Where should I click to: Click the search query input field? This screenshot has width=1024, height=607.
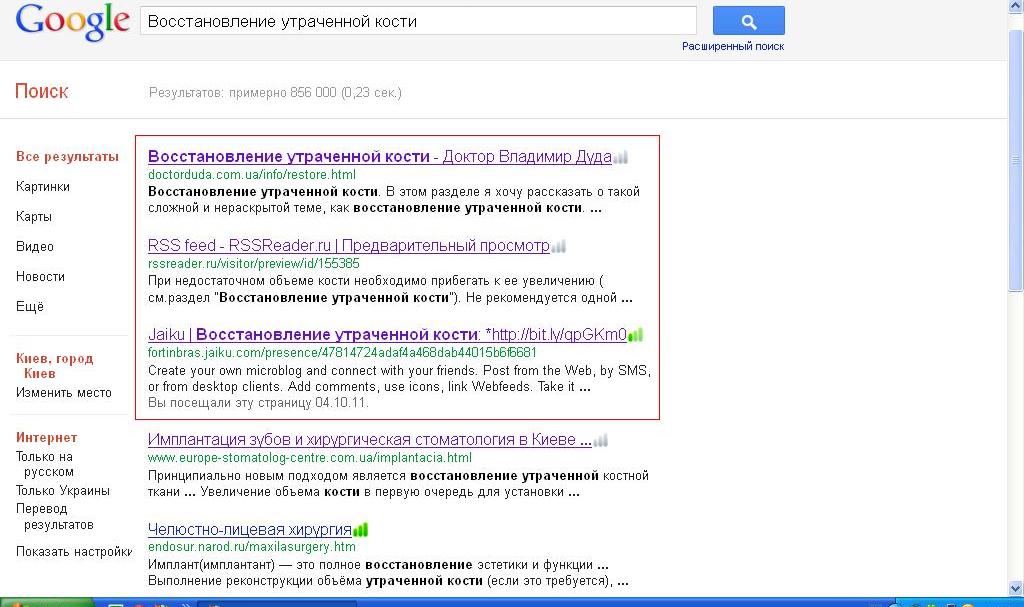coord(418,21)
